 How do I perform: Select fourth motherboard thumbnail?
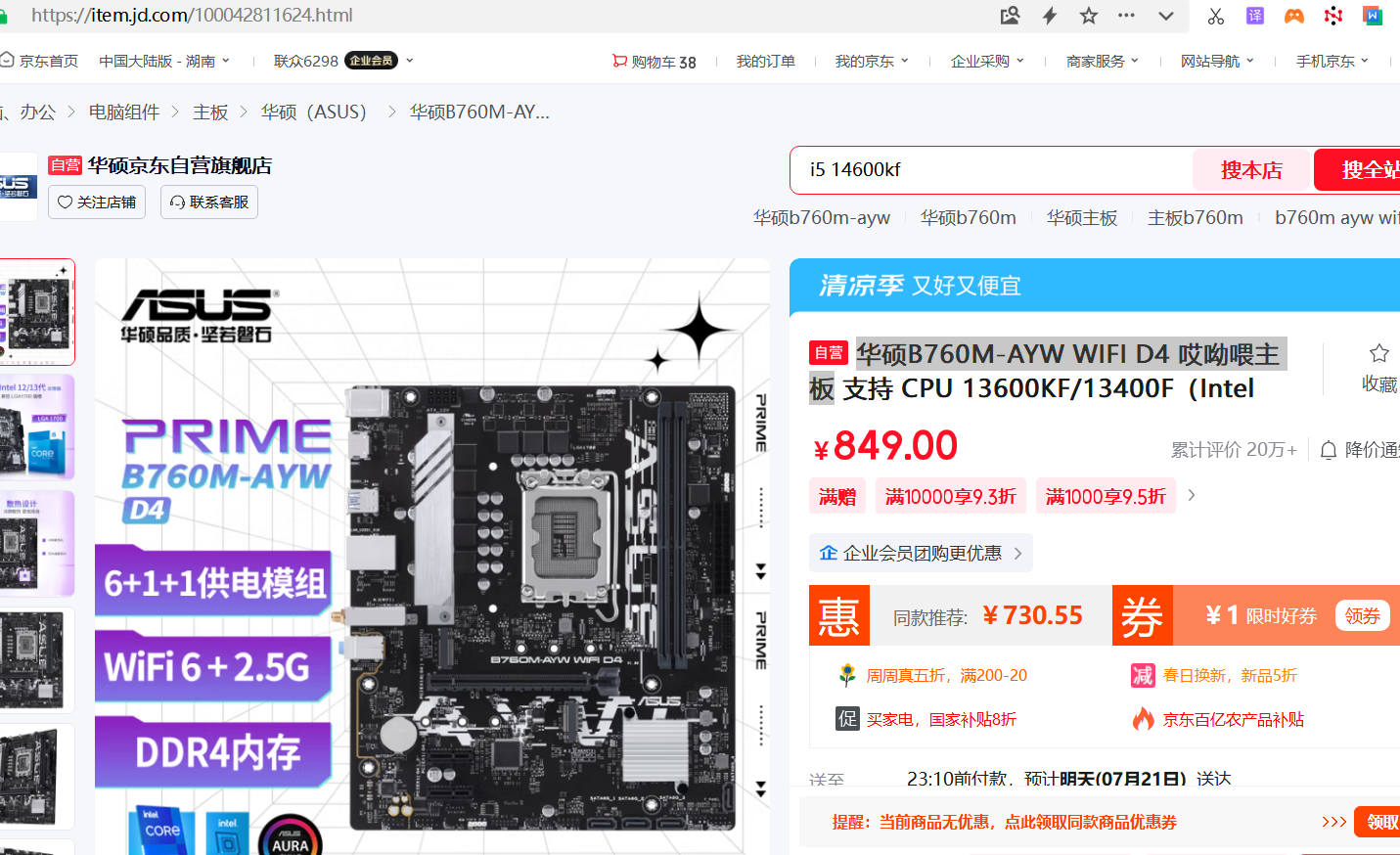36,660
